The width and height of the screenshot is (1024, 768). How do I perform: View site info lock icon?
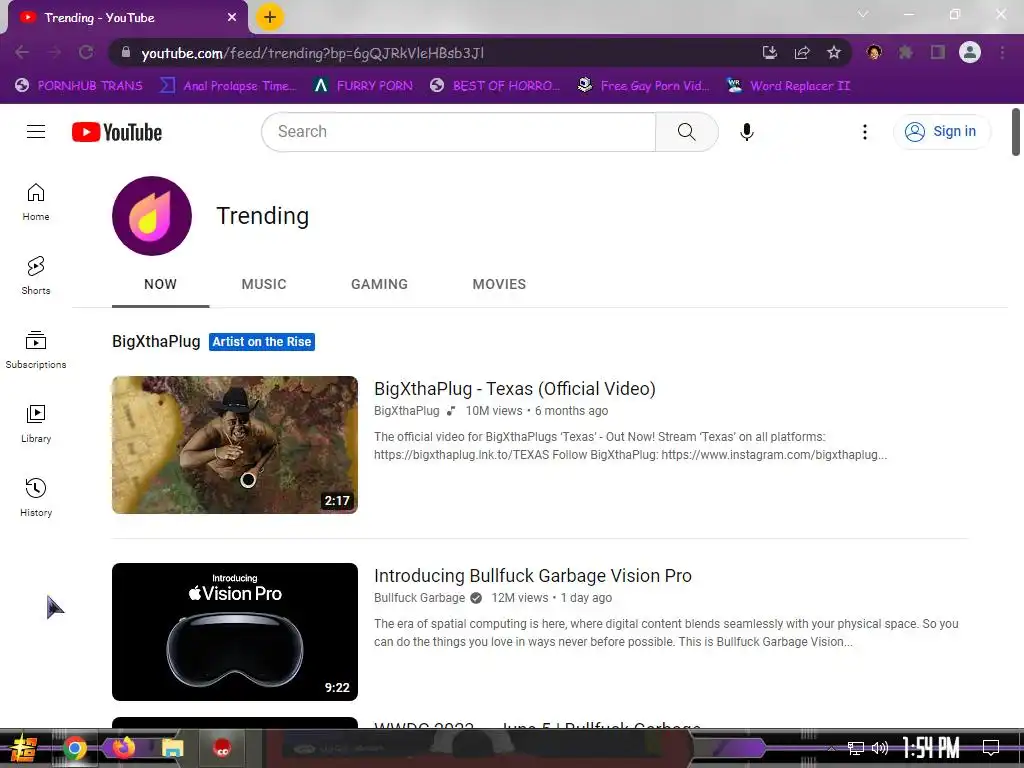click(x=126, y=52)
